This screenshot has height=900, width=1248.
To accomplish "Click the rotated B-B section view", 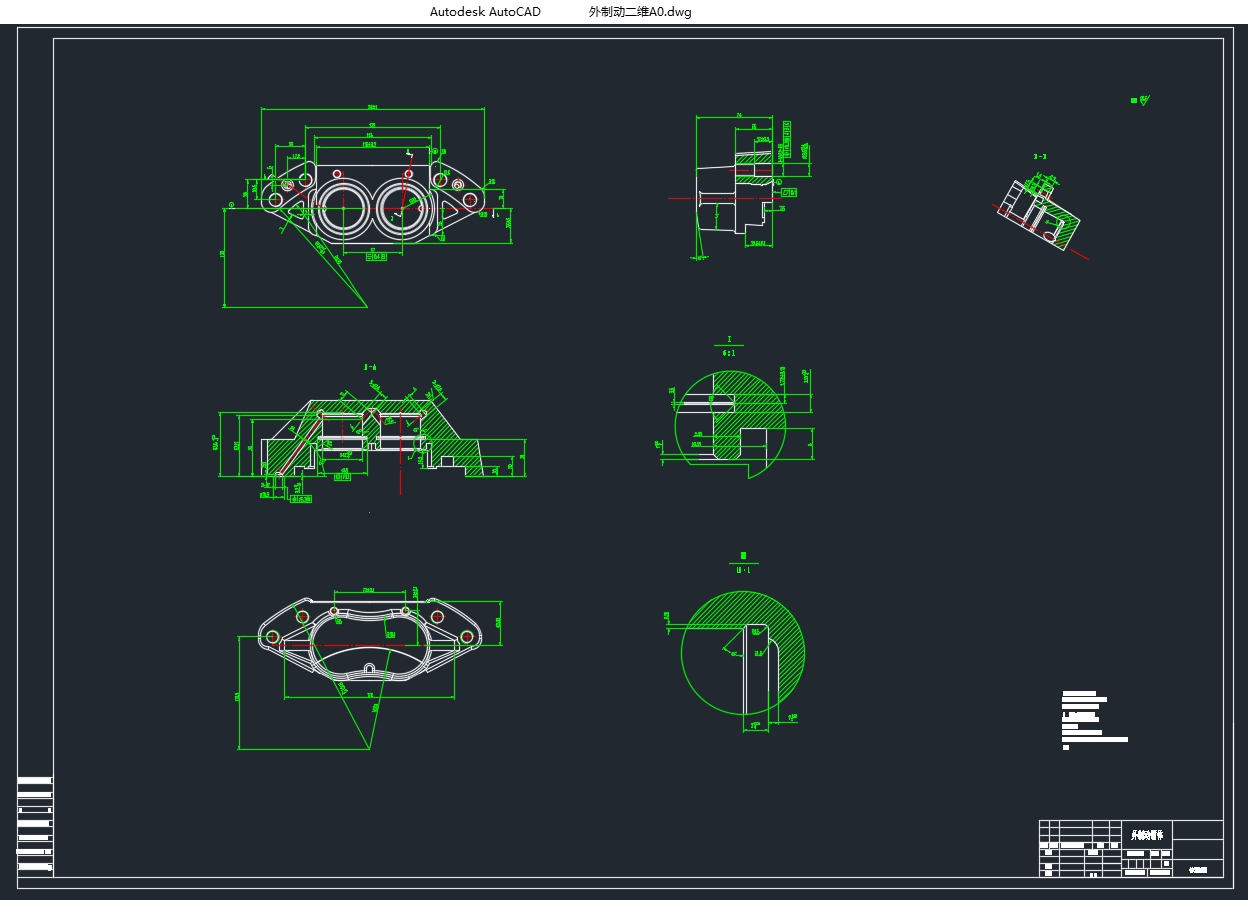I will (1042, 212).
